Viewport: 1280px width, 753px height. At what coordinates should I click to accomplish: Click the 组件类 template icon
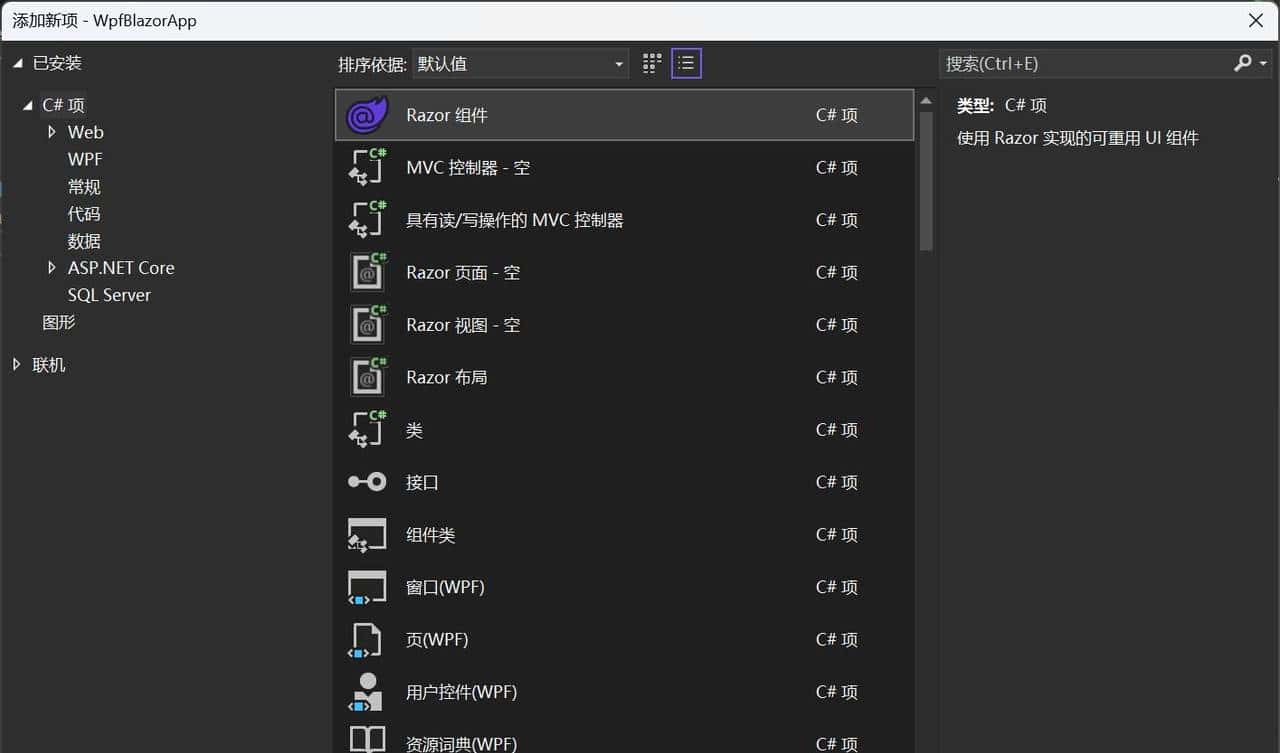tap(367, 534)
